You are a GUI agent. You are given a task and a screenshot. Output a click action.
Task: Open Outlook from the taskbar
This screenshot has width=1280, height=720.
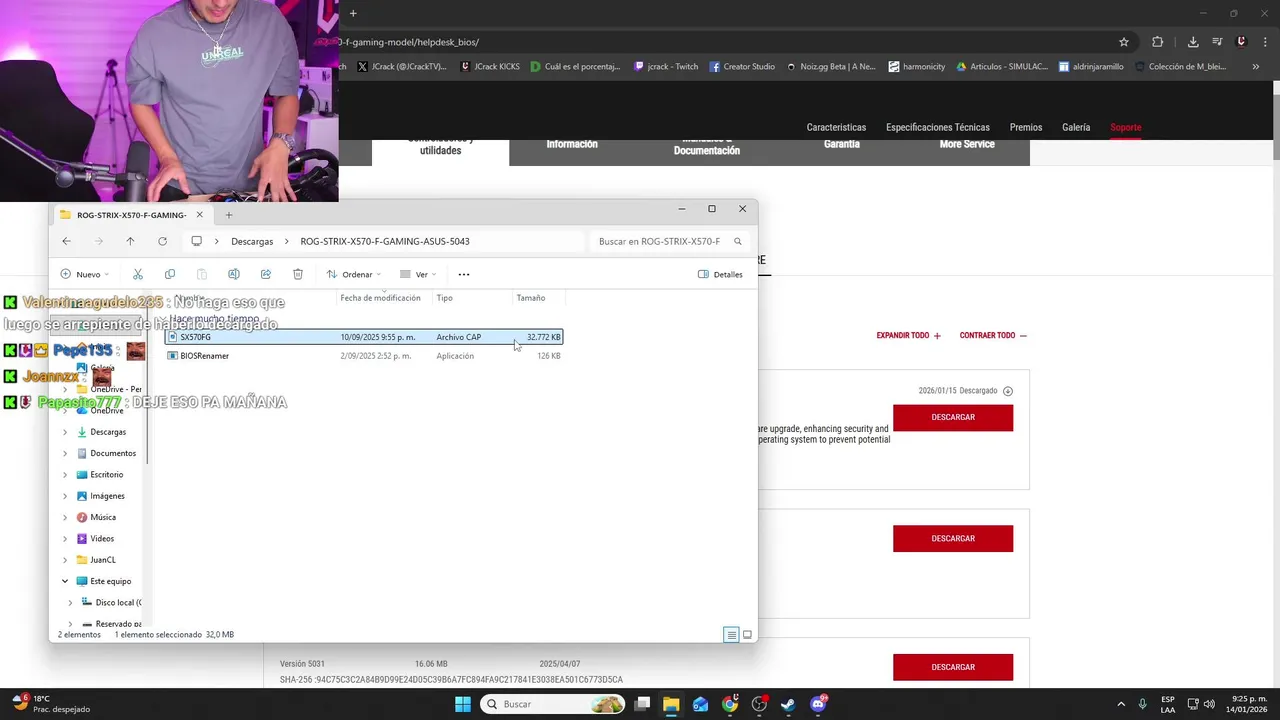700,704
